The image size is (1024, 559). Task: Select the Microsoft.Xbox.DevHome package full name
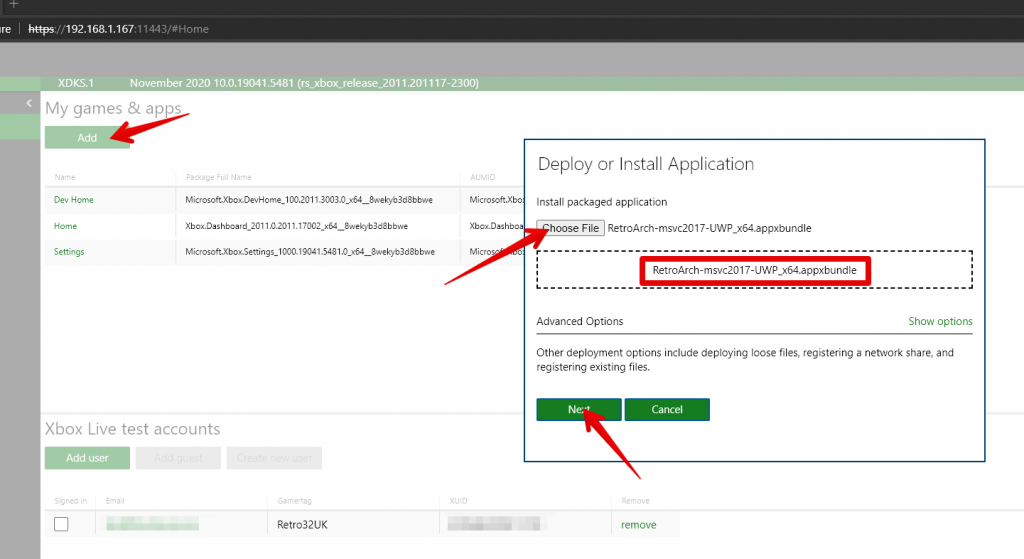[x=309, y=200]
